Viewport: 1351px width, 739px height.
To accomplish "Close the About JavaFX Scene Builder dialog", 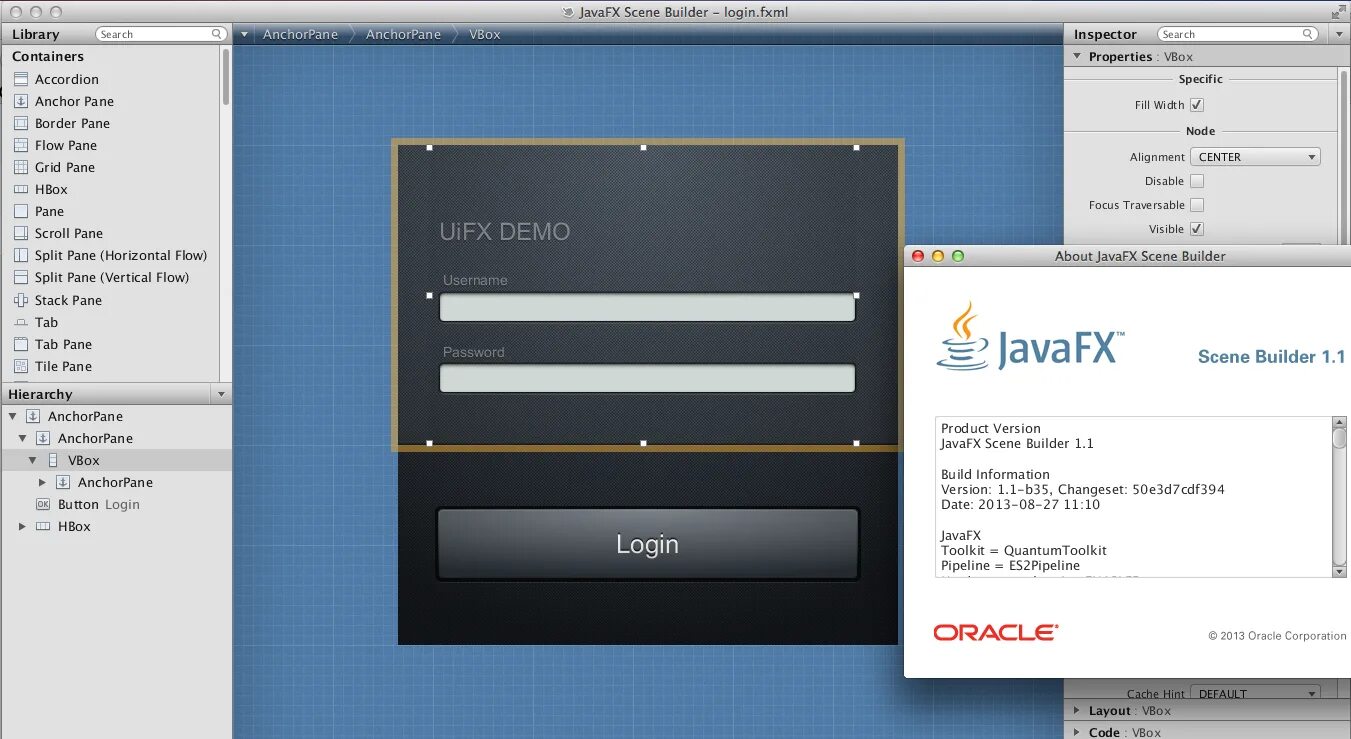I will (x=918, y=256).
